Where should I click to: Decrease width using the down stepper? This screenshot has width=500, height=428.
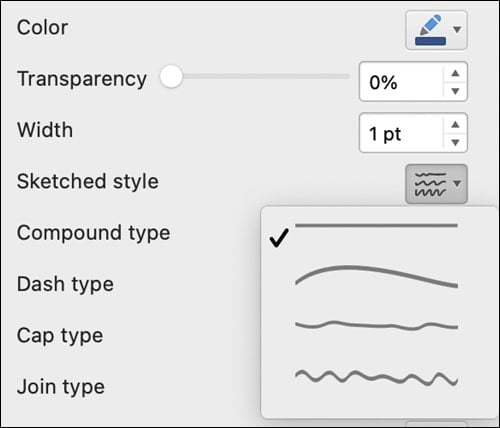[455, 142]
